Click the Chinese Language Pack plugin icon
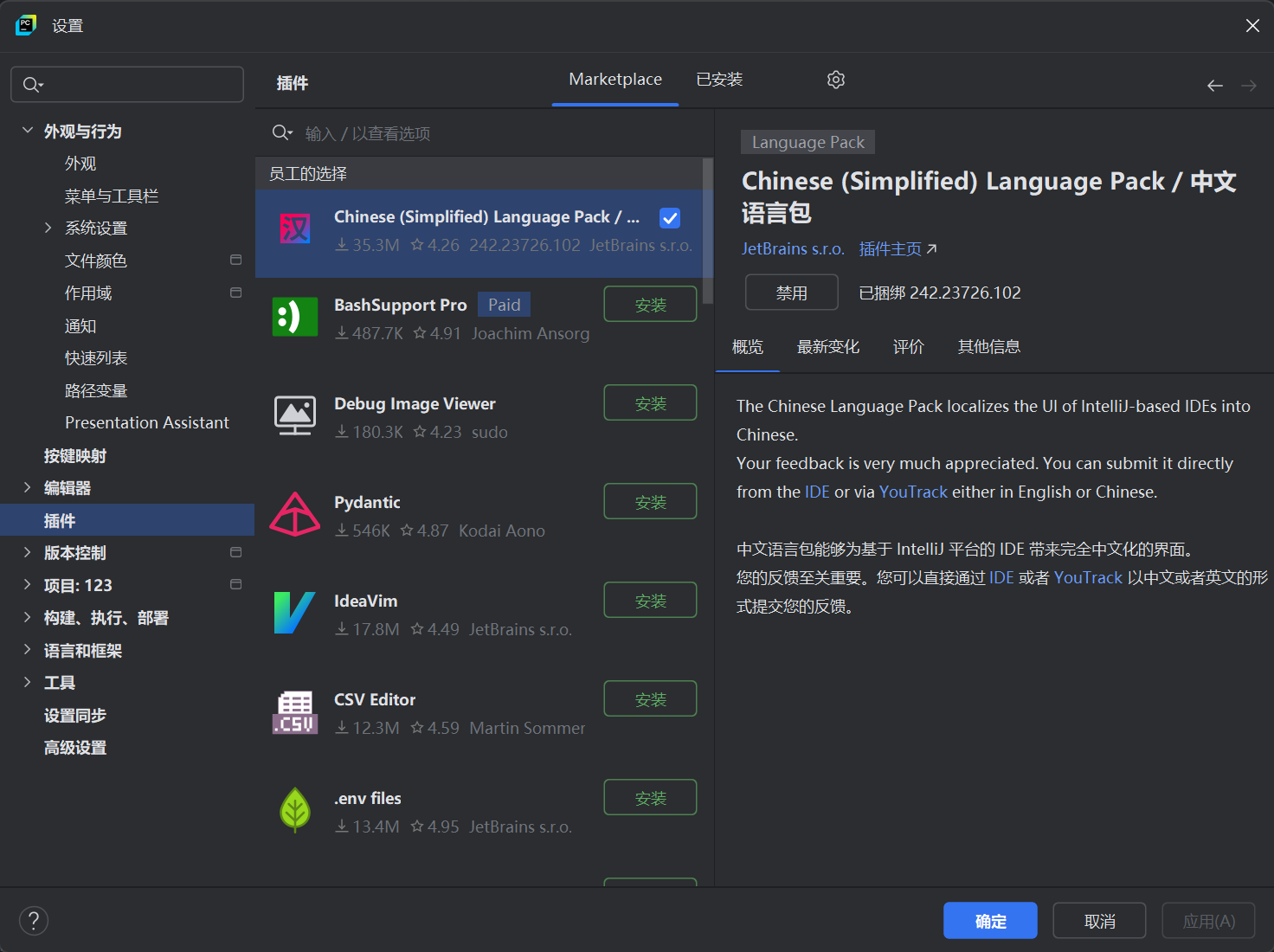The width and height of the screenshot is (1274, 952). pyautogui.click(x=295, y=229)
